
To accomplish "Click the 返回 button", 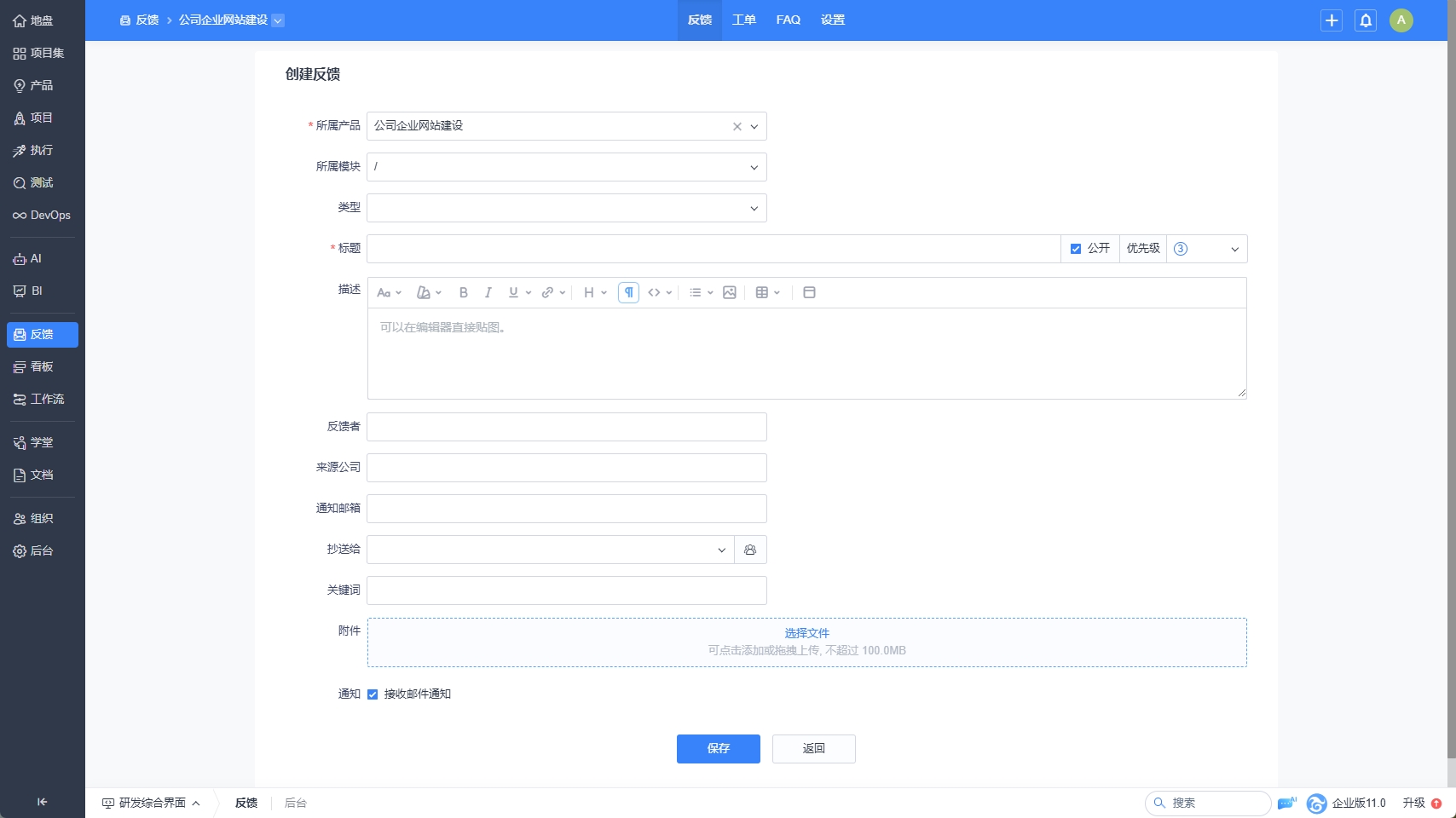I will (814, 749).
